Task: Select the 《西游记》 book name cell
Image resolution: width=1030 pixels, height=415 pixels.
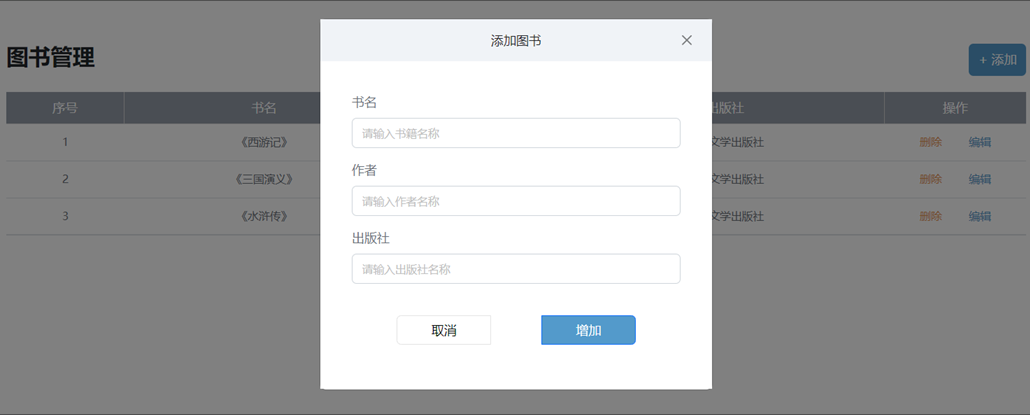Action: tap(264, 142)
